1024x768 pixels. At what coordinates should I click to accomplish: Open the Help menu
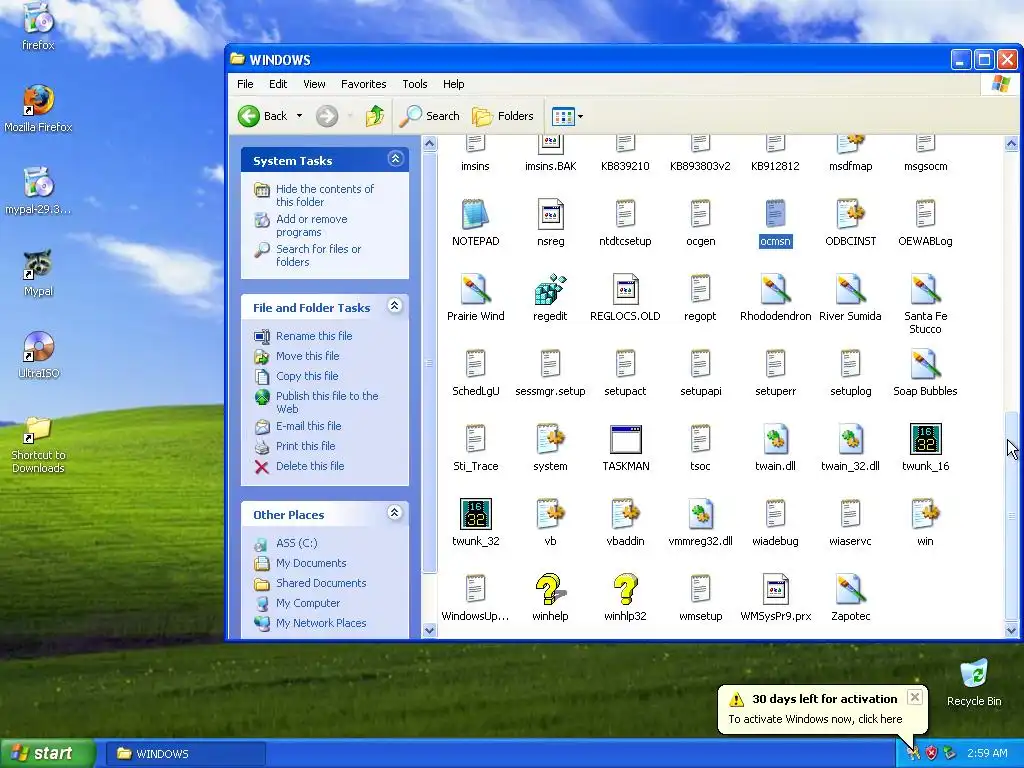pyautogui.click(x=453, y=84)
